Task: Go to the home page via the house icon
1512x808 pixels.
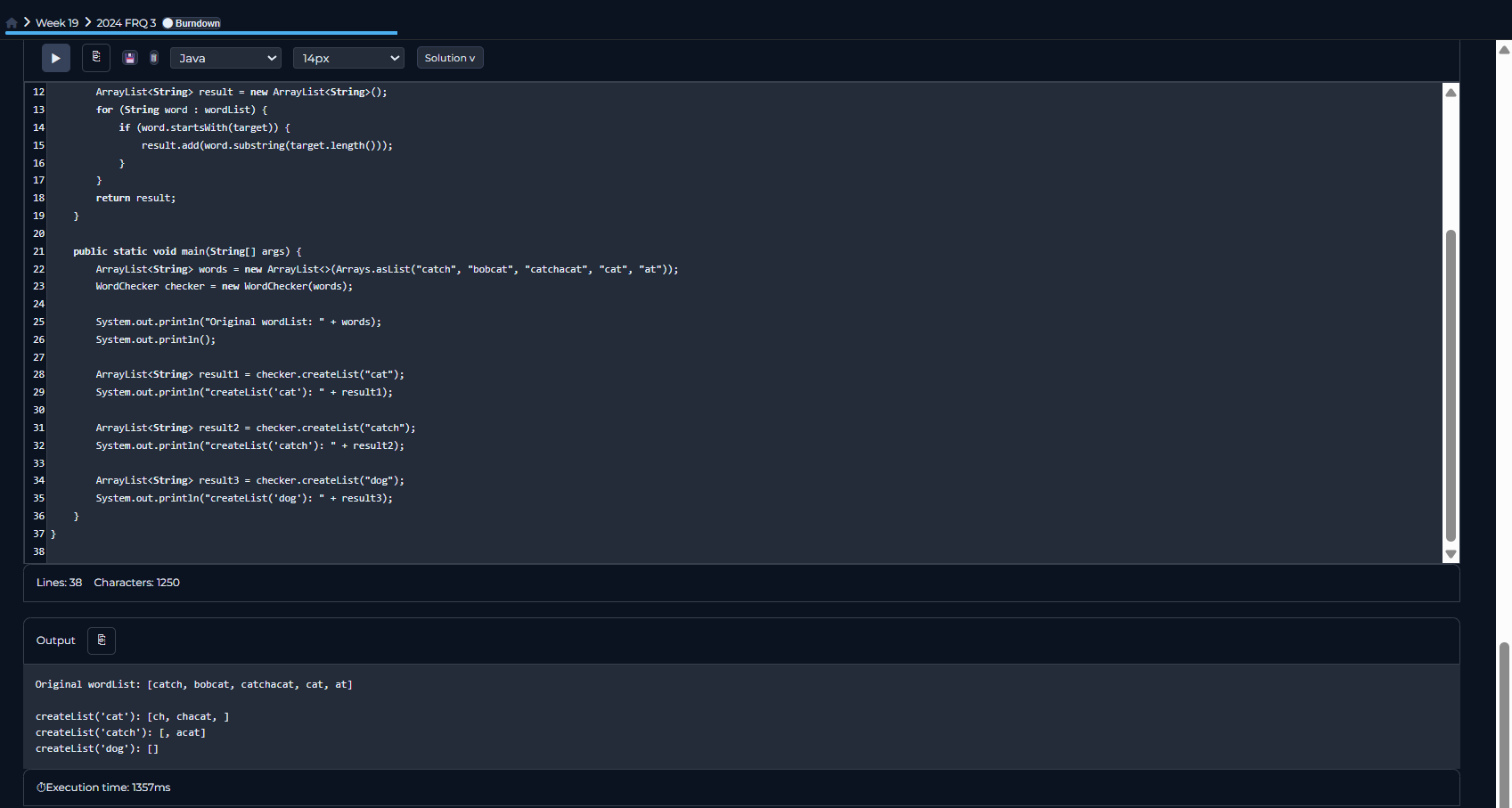Action: pyautogui.click(x=12, y=23)
